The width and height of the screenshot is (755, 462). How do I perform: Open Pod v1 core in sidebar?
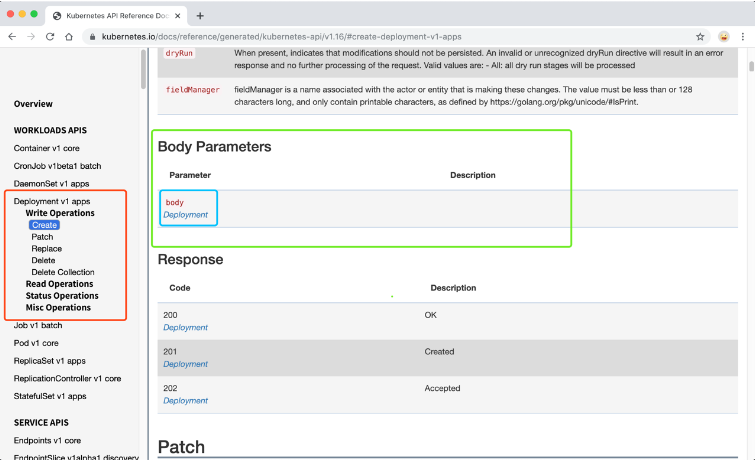[x=36, y=343]
